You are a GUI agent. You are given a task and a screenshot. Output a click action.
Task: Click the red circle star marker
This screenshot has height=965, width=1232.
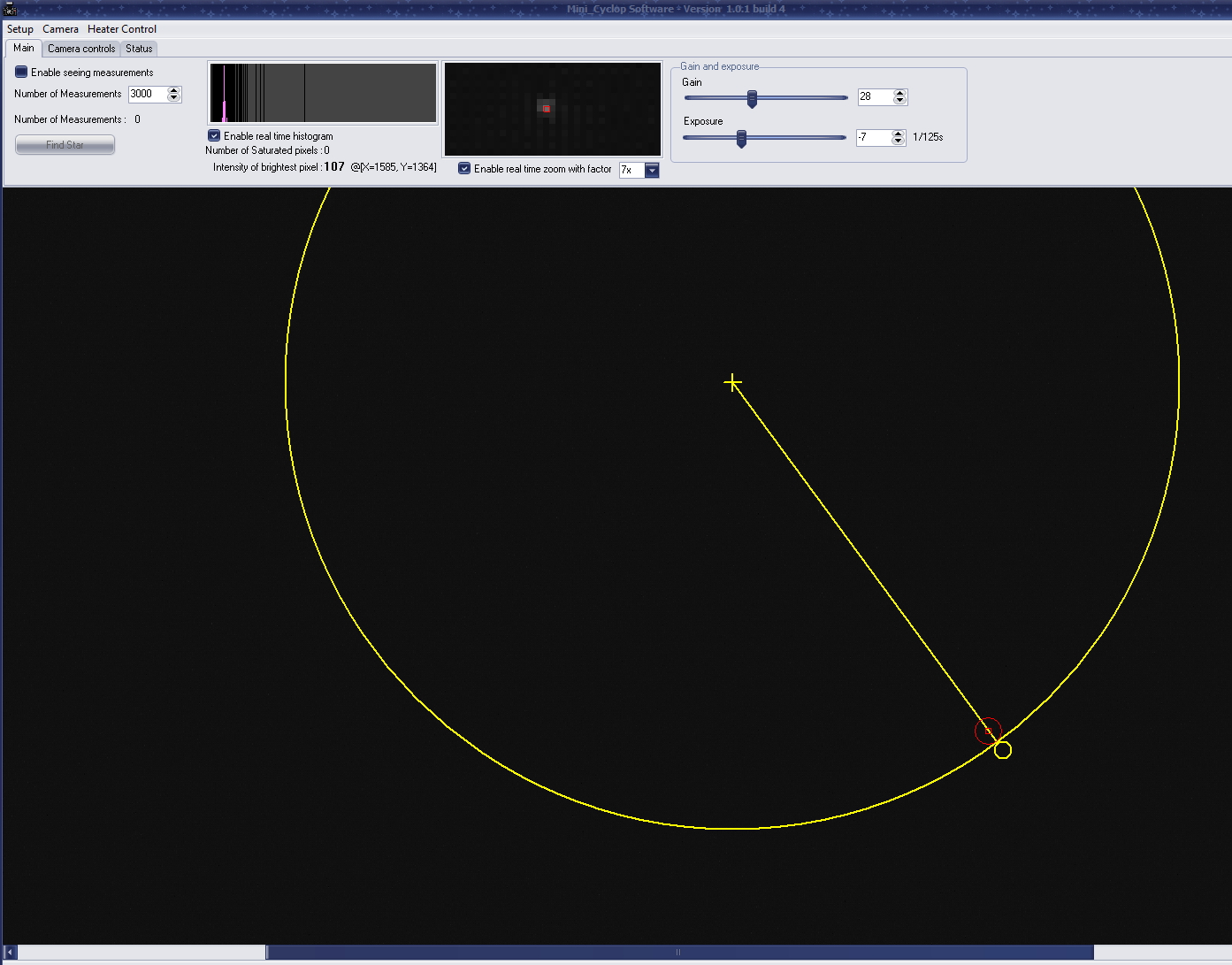pos(988,731)
